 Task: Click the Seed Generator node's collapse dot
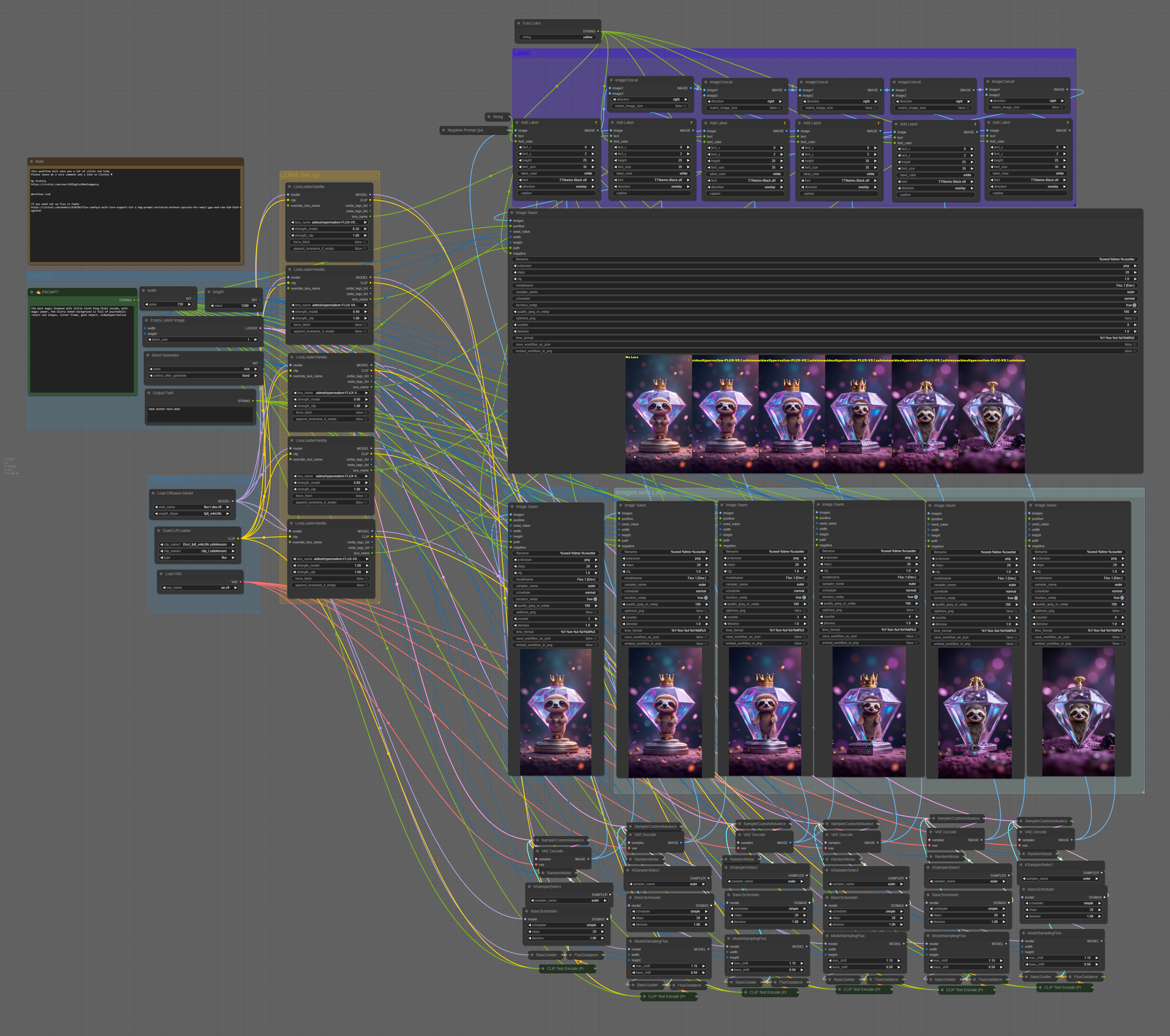click(x=148, y=355)
